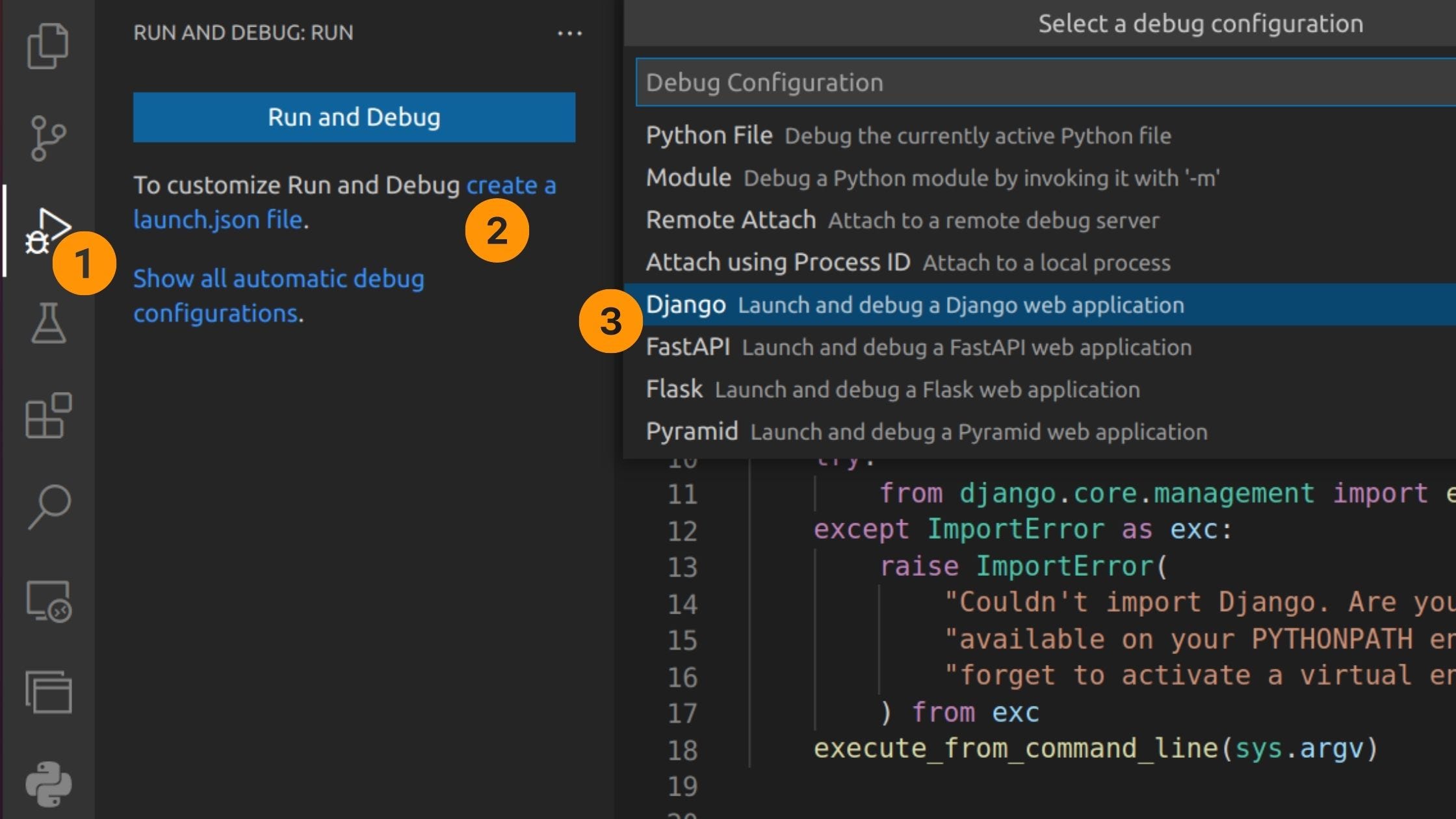
Task: Open the Extensions view icon
Action: coord(48,416)
